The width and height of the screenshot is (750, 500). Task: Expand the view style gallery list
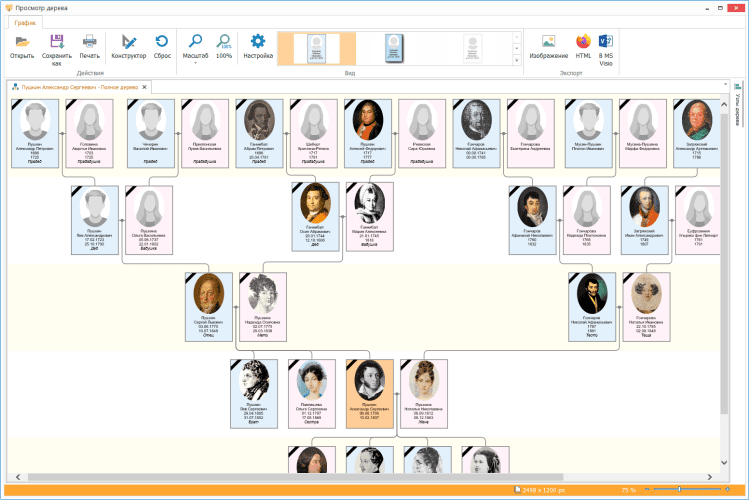517,60
